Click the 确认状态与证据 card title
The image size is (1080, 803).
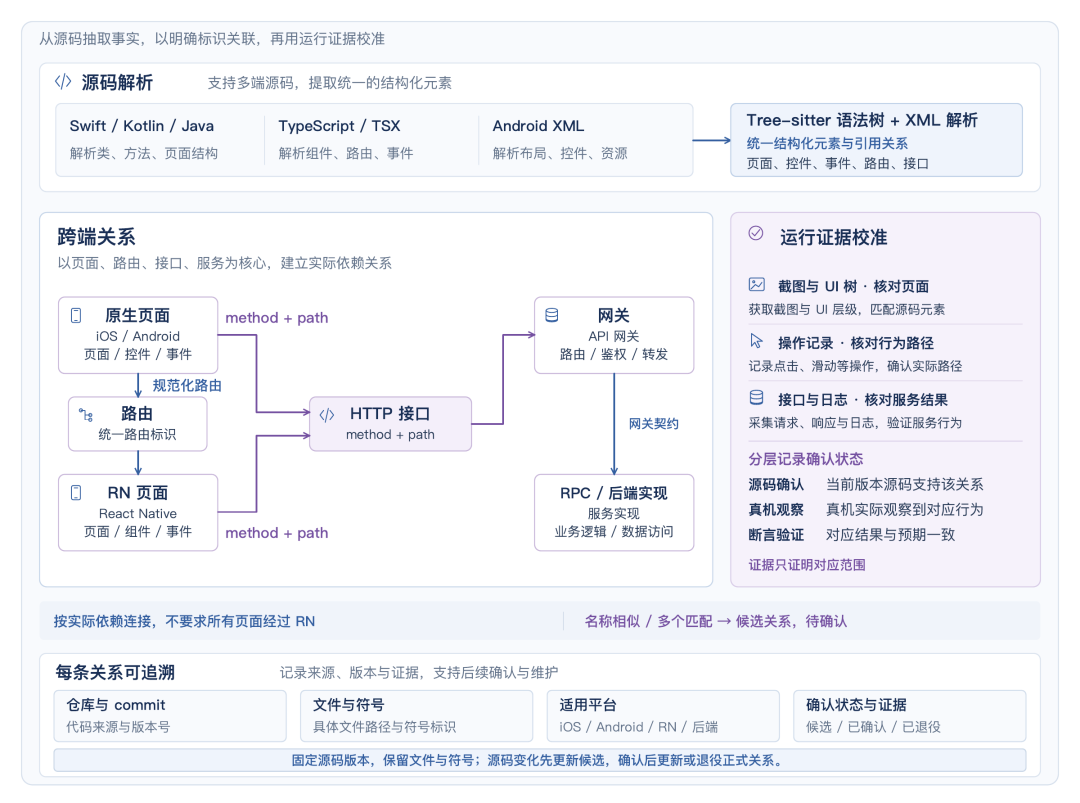tap(856, 705)
